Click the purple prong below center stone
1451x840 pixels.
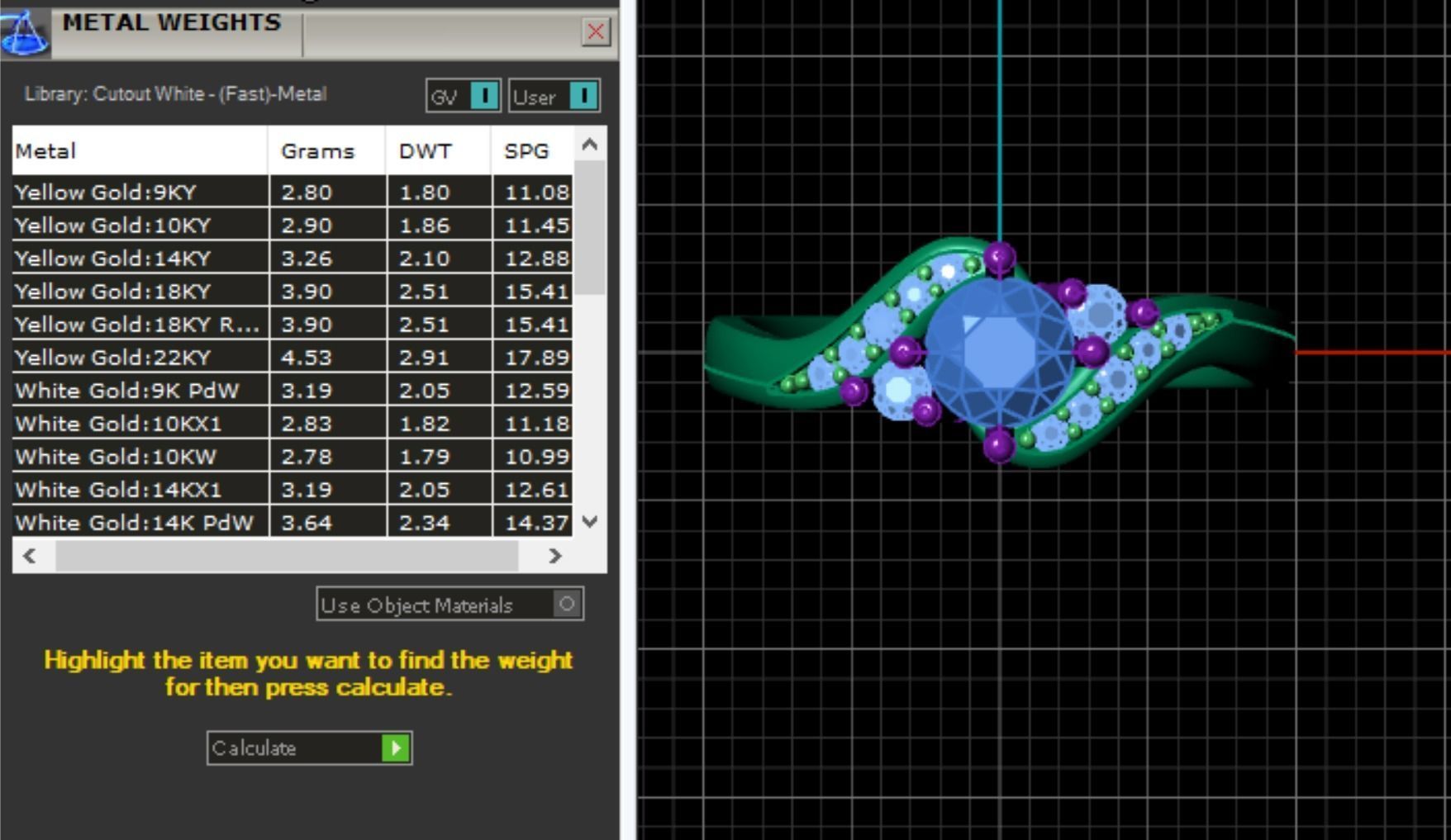click(x=998, y=446)
